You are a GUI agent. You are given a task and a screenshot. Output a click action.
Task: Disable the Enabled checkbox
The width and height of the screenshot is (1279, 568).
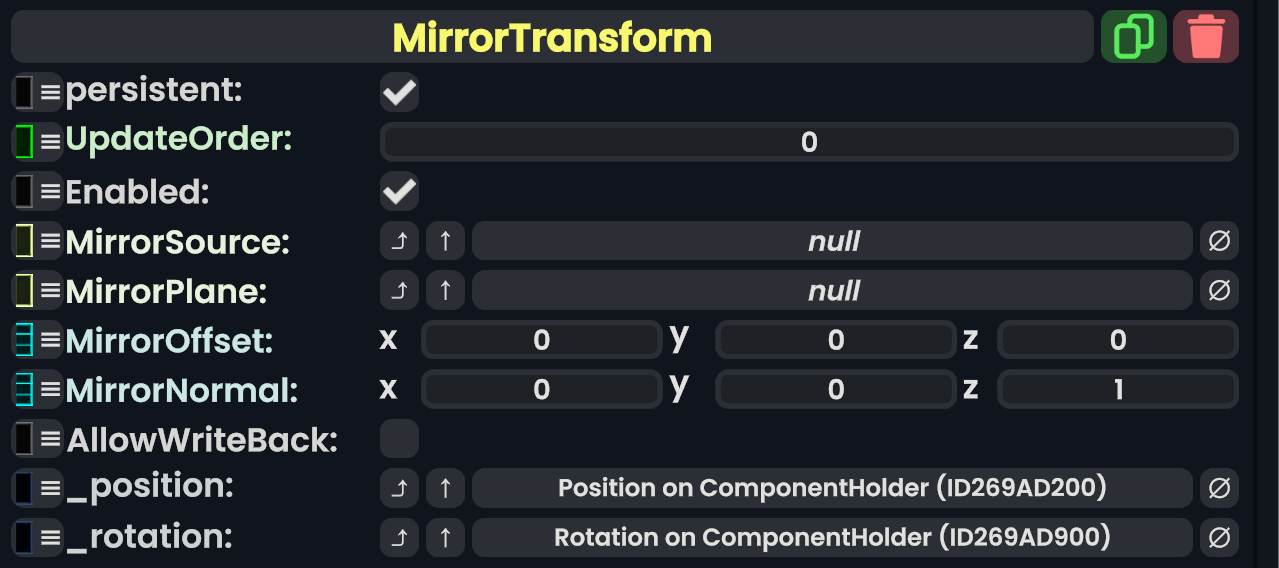point(399,191)
